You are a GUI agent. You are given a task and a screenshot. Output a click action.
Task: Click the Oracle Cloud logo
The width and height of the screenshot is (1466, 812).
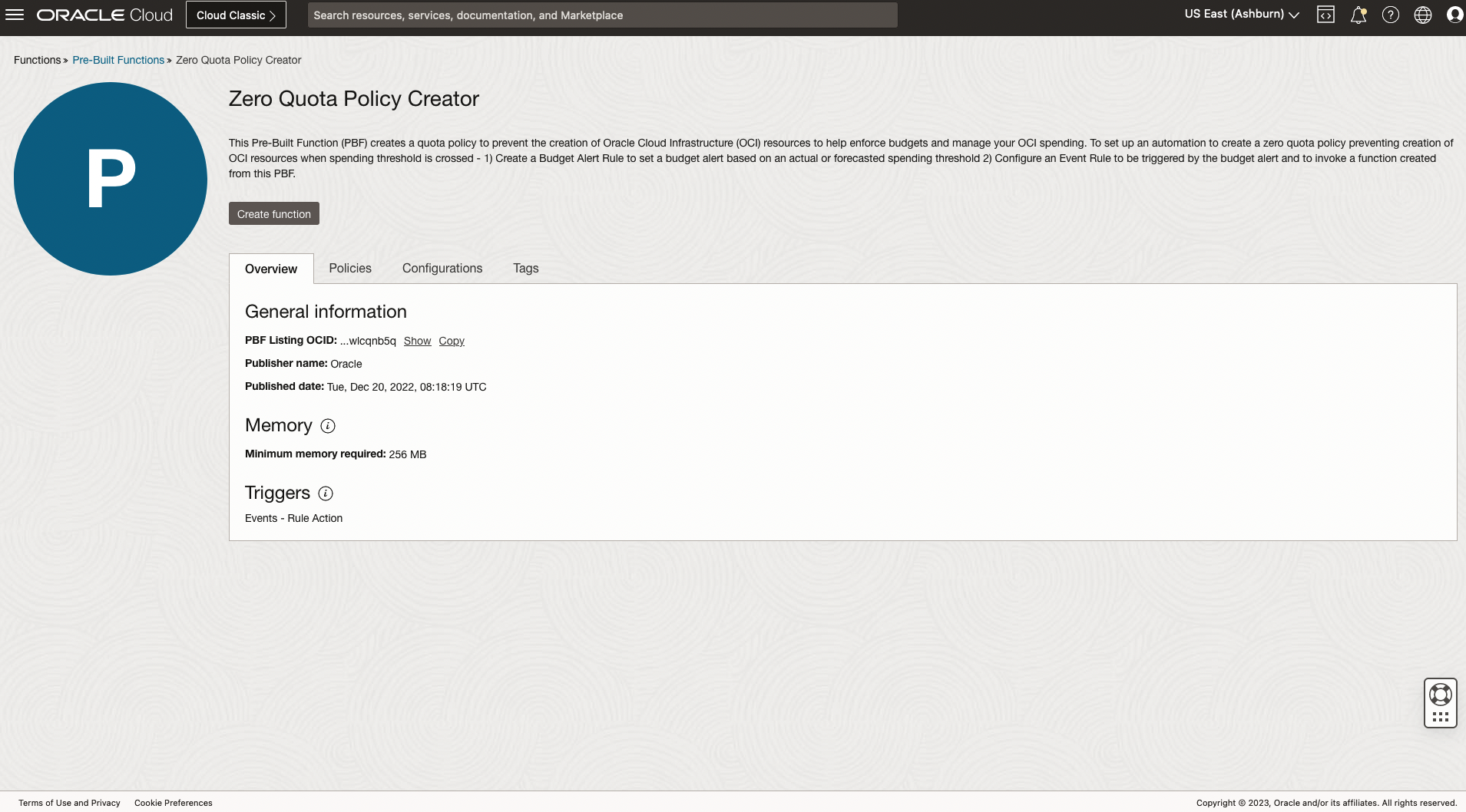[104, 15]
